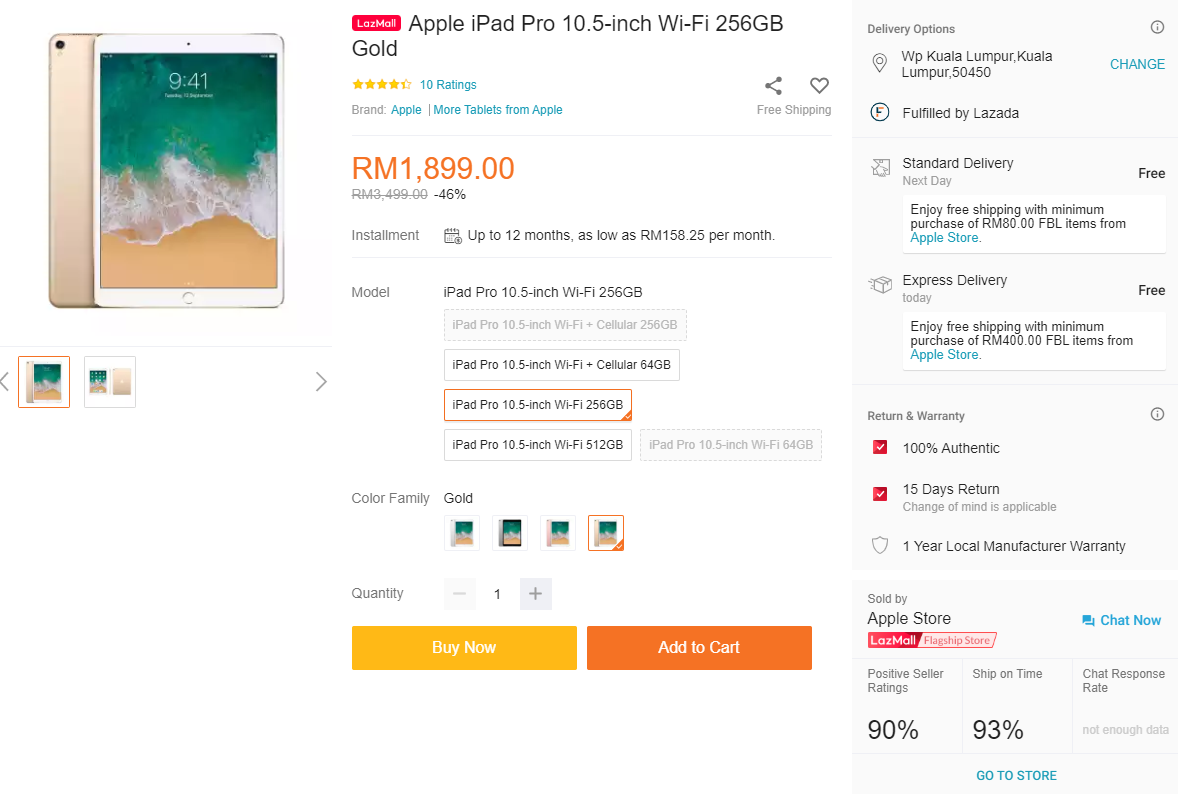Select iPad Pro 10.5-inch Wi-Fi 256GB model
This screenshot has height=794, width=1178.
[537, 405]
